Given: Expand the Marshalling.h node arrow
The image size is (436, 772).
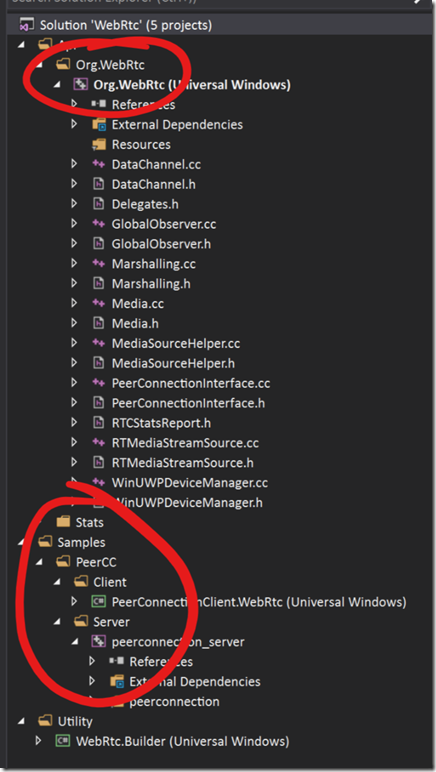Looking at the screenshot, I should [x=74, y=283].
